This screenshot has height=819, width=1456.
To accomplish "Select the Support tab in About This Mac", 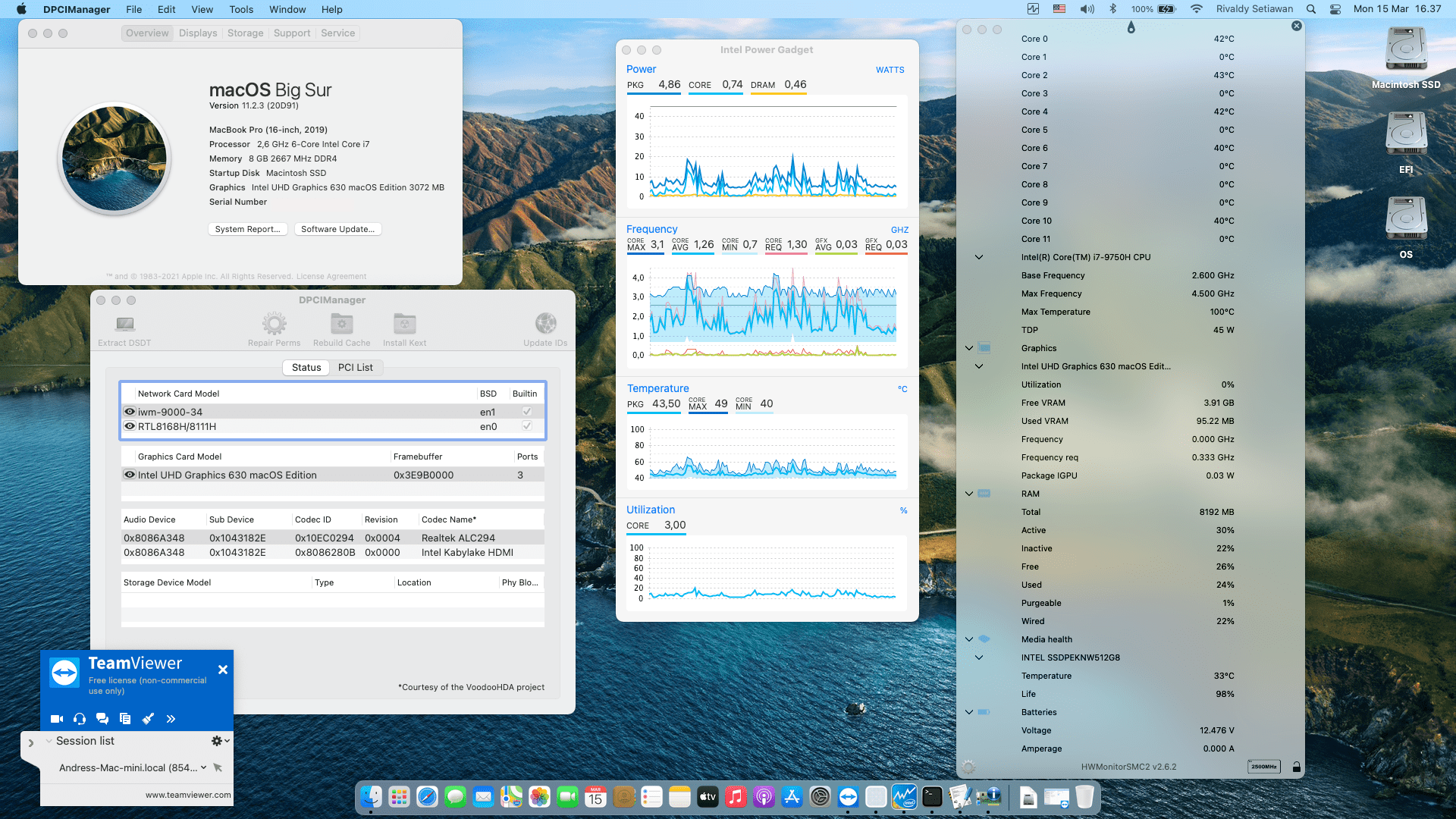I will 292,33.
